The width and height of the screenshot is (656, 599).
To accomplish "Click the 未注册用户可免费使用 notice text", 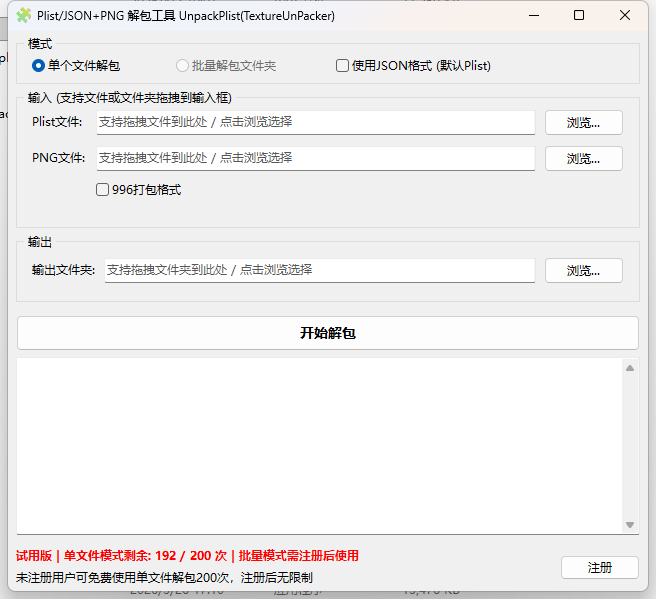I will tap(164, 578).
